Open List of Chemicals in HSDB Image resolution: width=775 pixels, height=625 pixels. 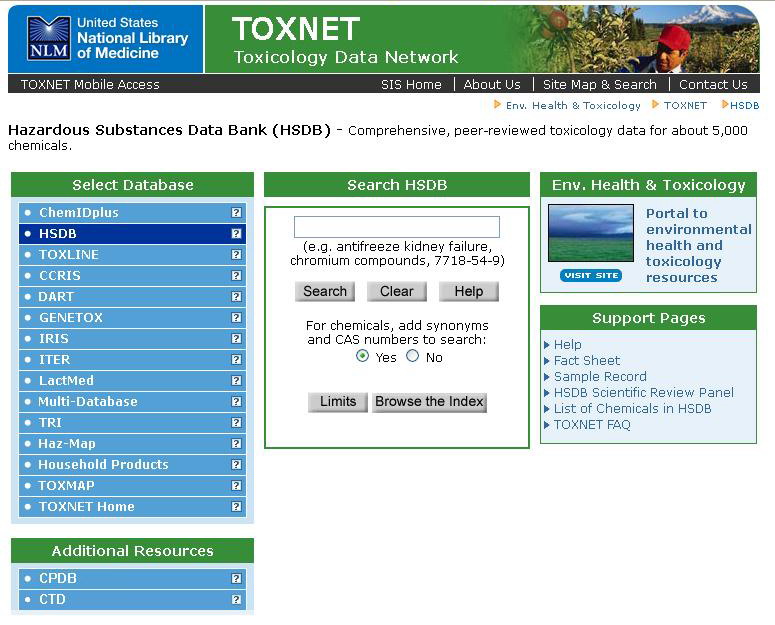(632, 409)
